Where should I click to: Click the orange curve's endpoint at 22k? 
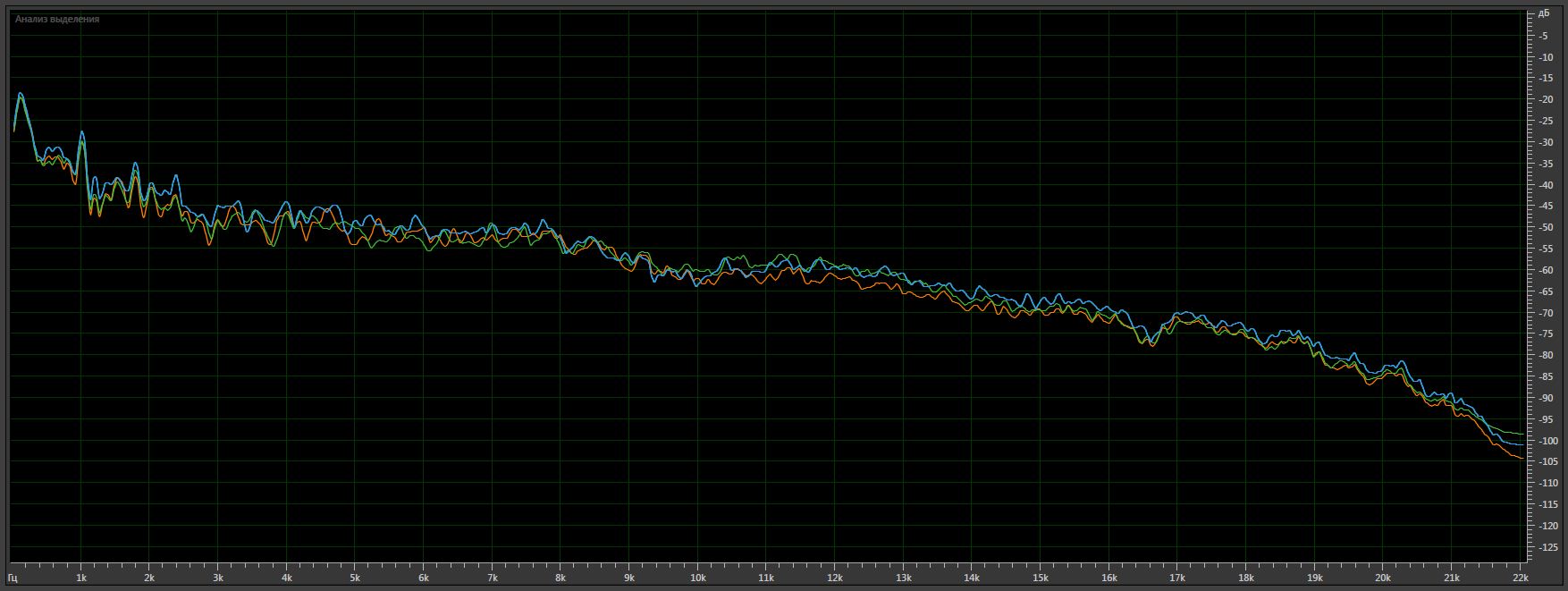(1522, 458)
